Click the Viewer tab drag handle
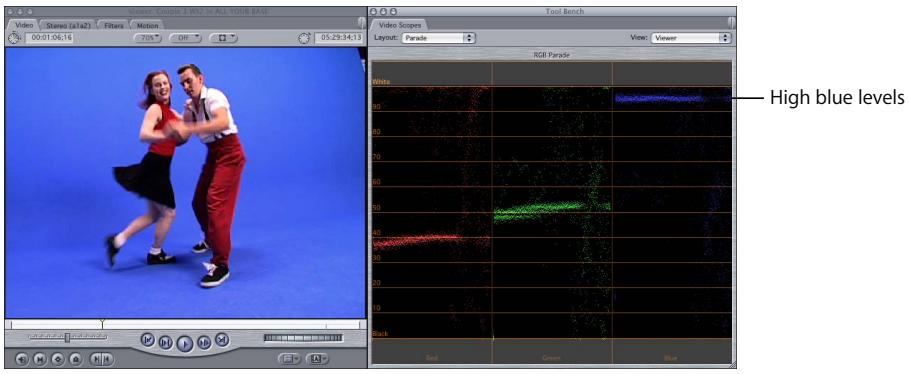This screenshot has width=909, height=374. [x=361, y=24]
